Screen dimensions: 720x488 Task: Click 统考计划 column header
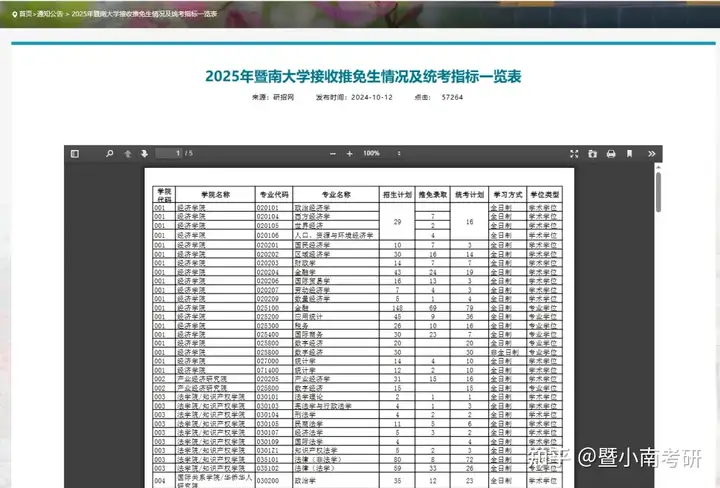(x=469, y=195)
